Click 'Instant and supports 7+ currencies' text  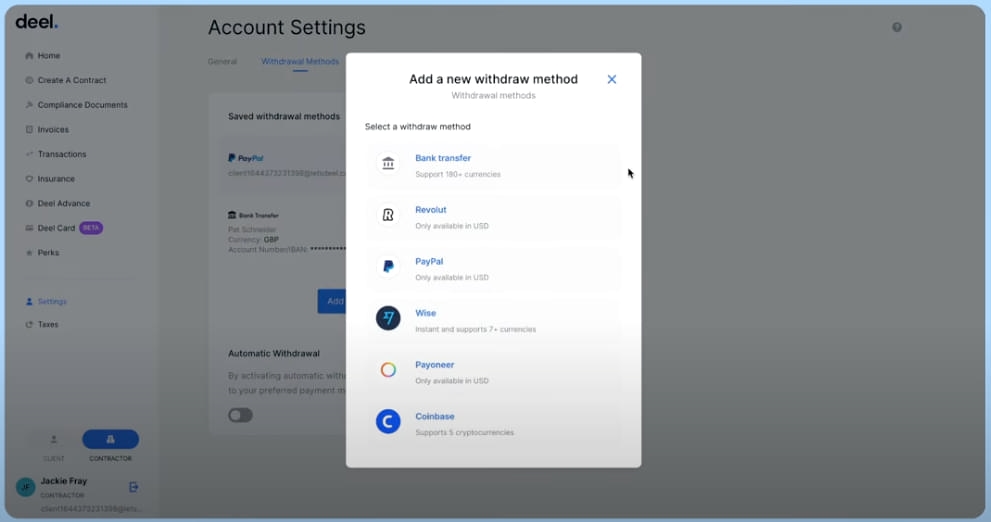pos(475,329)
